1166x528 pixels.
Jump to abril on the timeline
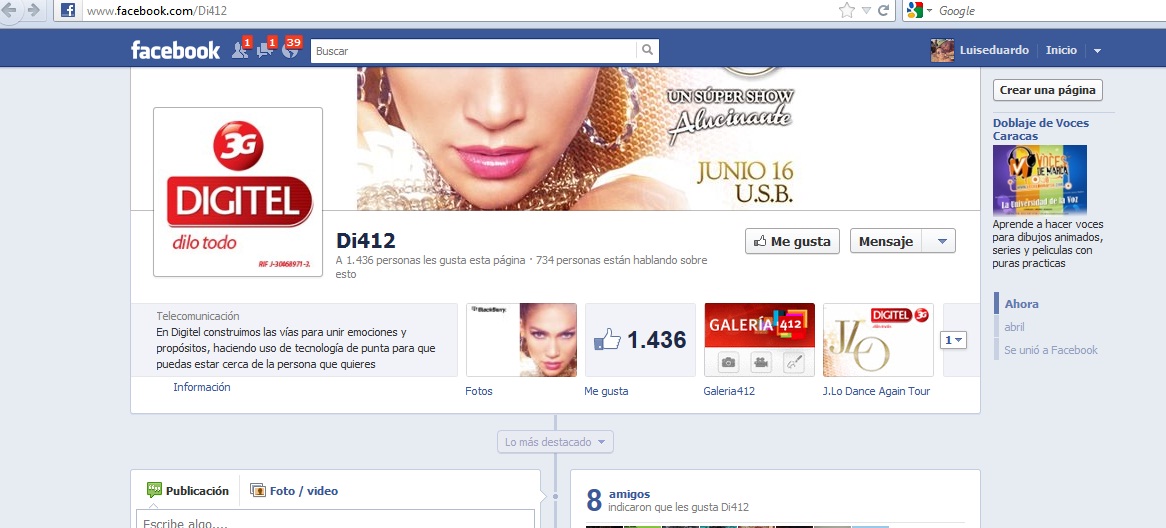pyautogui.click(x=1014, y=327)
